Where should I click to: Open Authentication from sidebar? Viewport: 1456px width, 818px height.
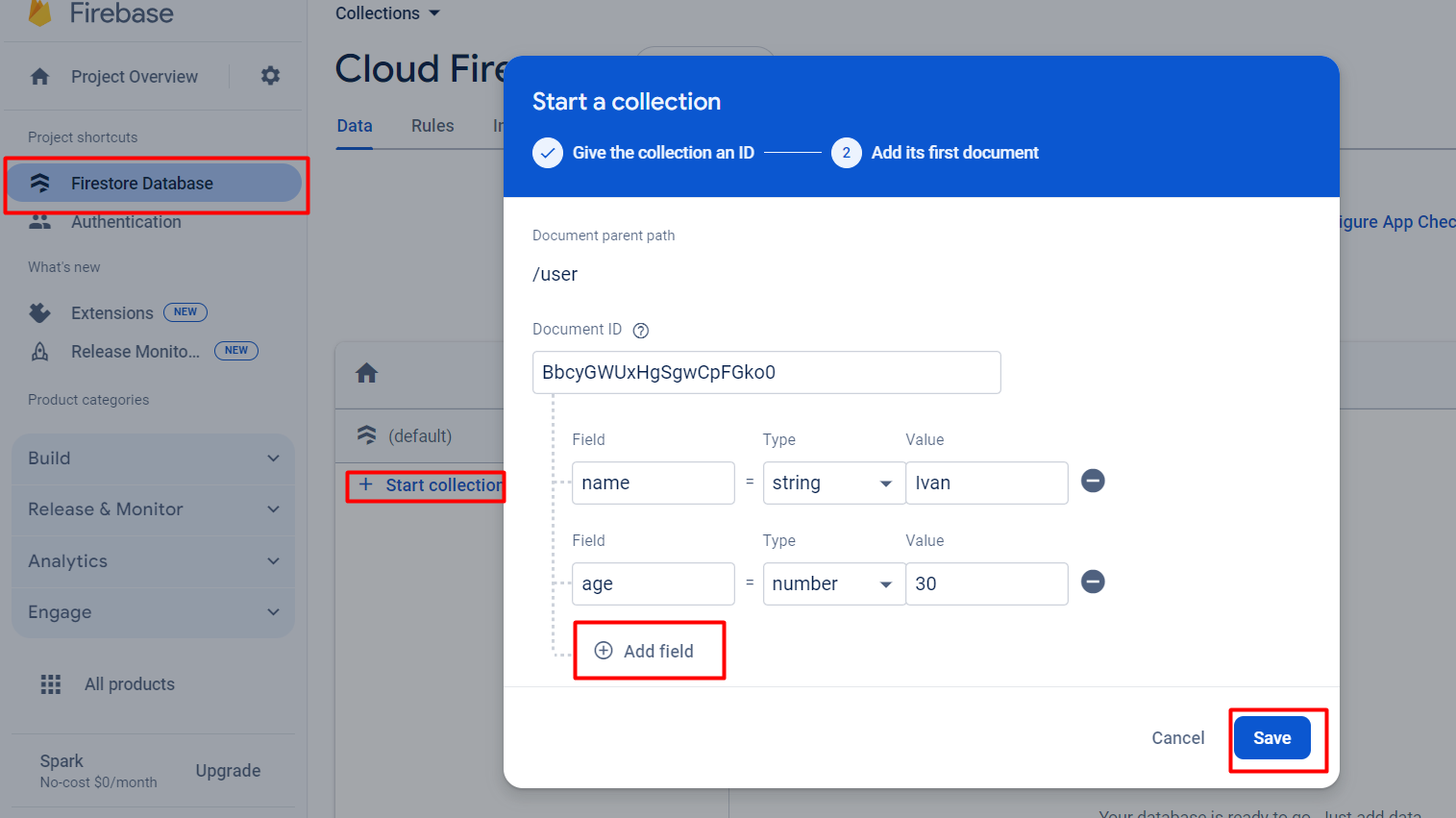pyautogui.click(x=126, y=222)
